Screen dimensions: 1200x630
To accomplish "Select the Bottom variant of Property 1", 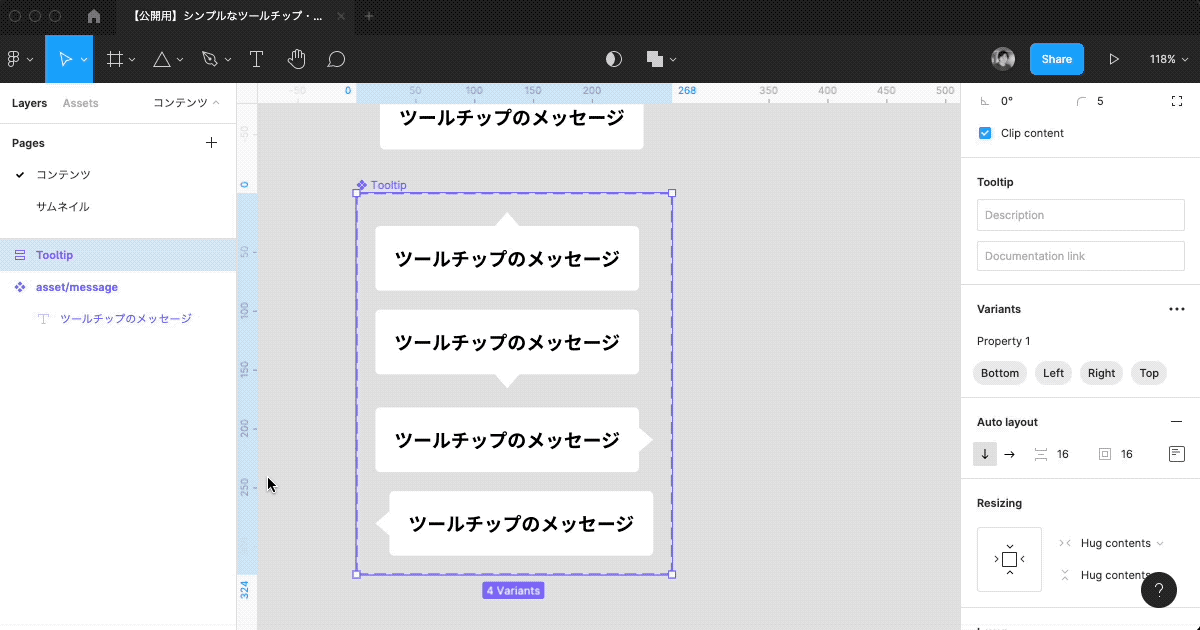I will pos(1000,373).
